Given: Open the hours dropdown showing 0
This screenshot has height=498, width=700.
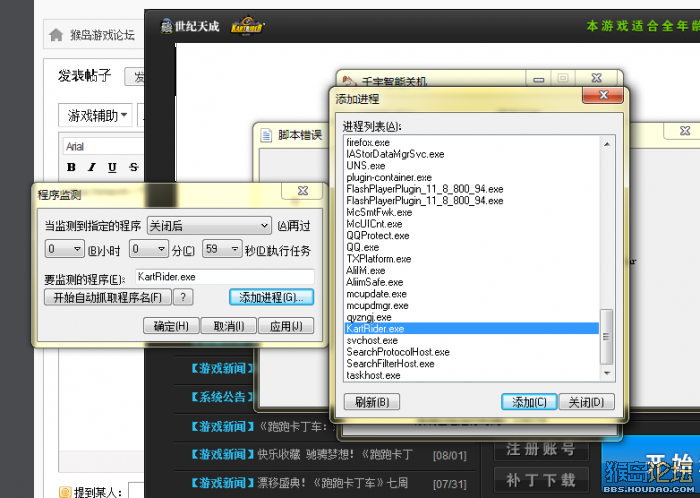Looking at the screenshot, I should pos(64,249).
